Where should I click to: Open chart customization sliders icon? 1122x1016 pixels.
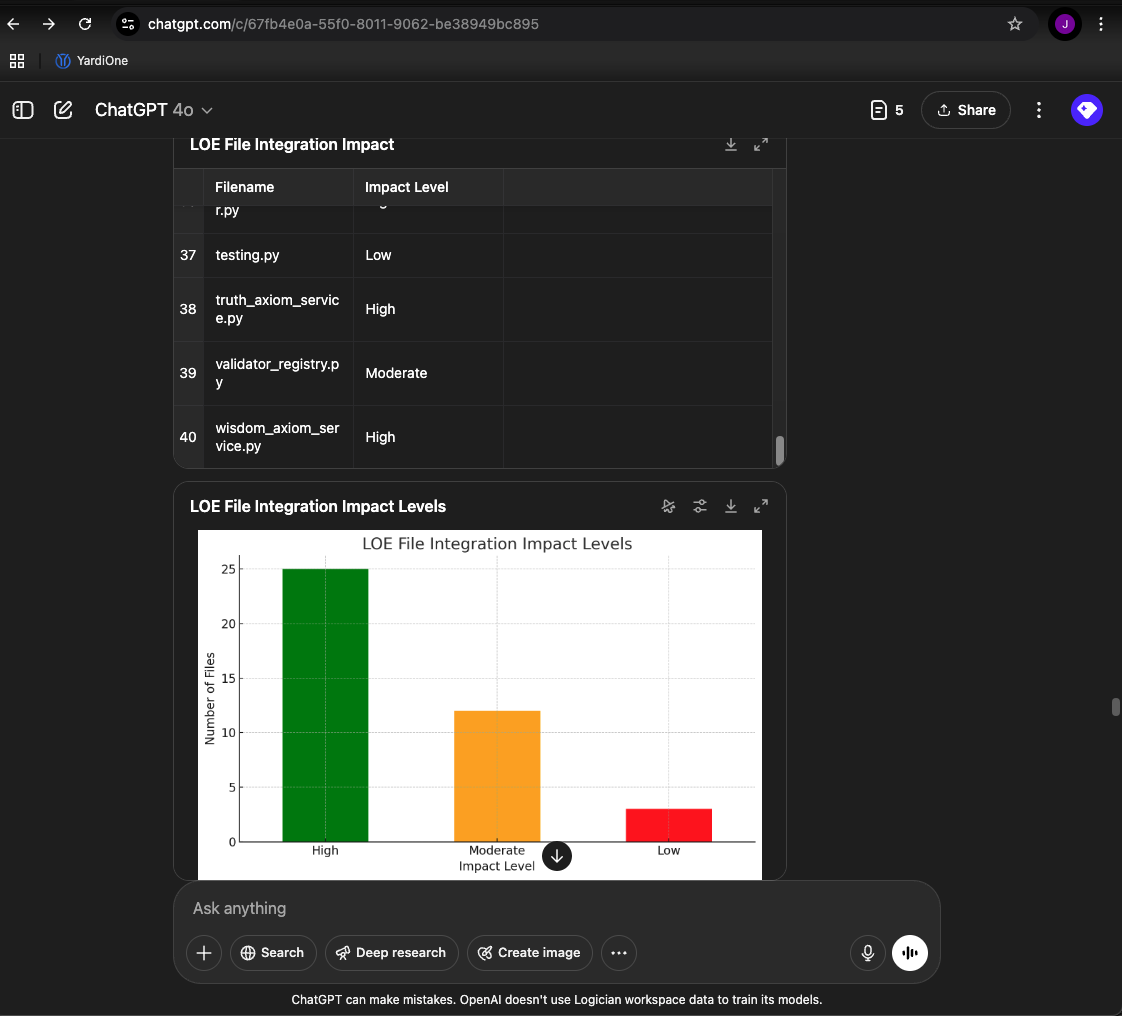(700, 506)
